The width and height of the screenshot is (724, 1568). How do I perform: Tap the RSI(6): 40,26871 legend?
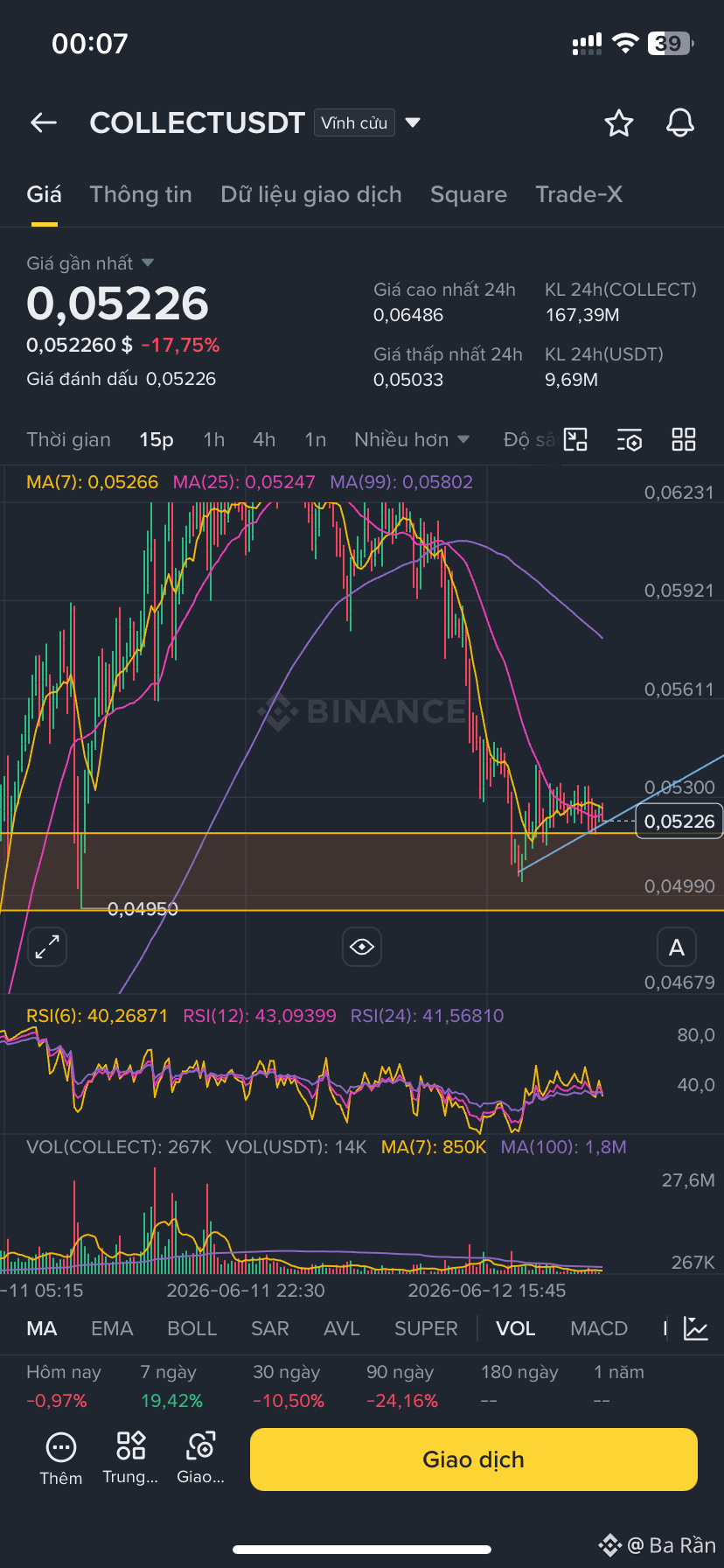tap(97, 1016)
